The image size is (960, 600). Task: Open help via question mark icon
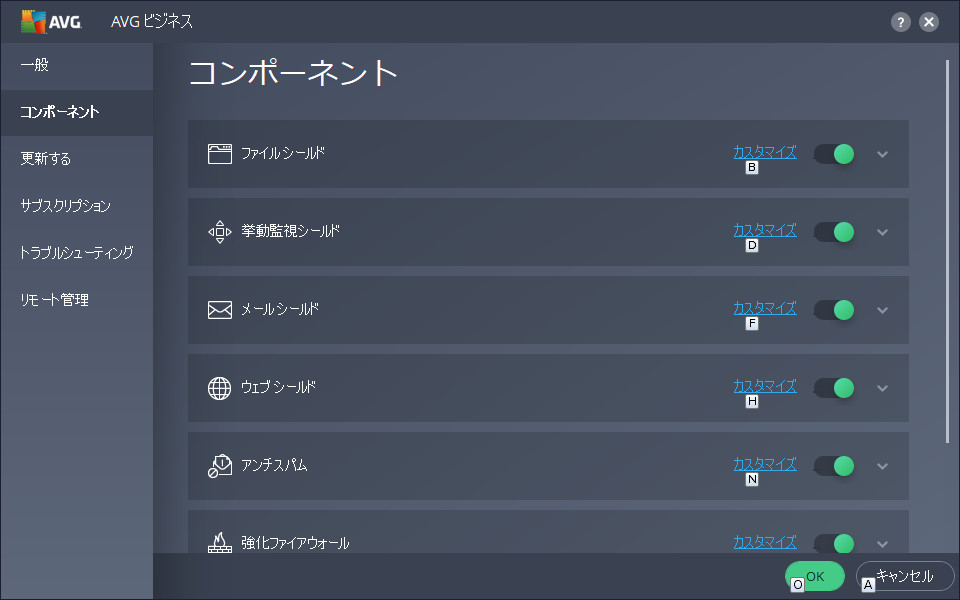[x=901, y=22]
